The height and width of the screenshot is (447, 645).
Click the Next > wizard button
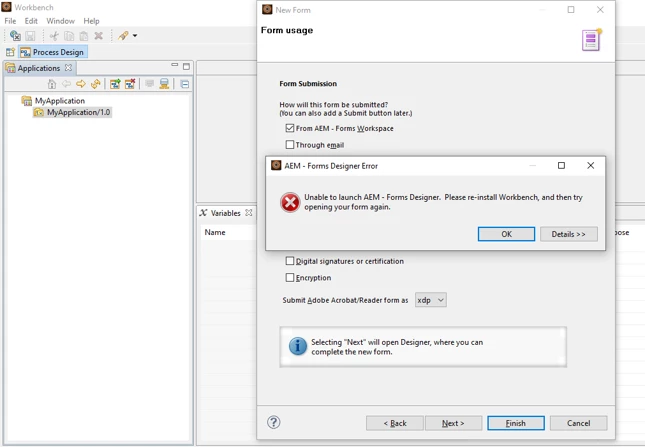point(453,423)
